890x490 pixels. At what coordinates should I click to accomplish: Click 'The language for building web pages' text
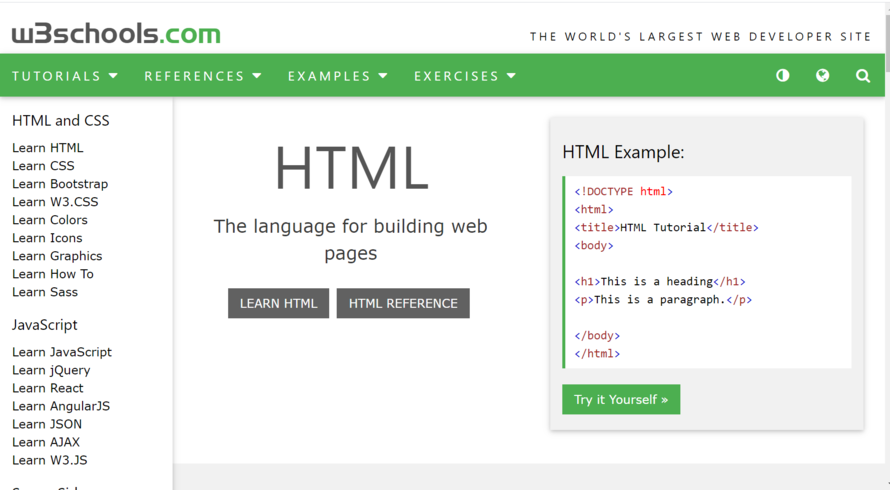[351, 239]
